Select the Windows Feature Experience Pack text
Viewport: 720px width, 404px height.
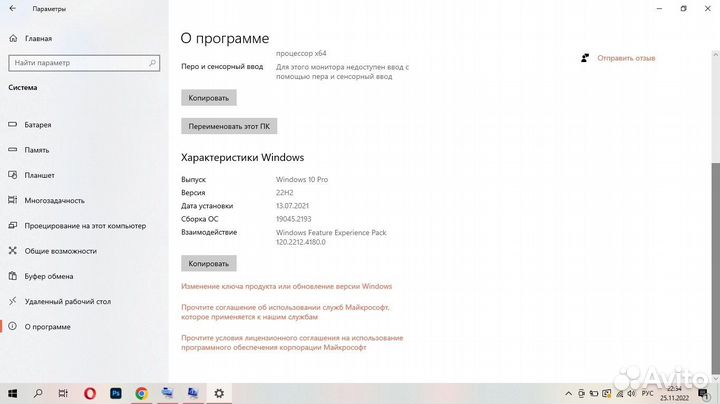pyautogui.click(x=331, y=233)
